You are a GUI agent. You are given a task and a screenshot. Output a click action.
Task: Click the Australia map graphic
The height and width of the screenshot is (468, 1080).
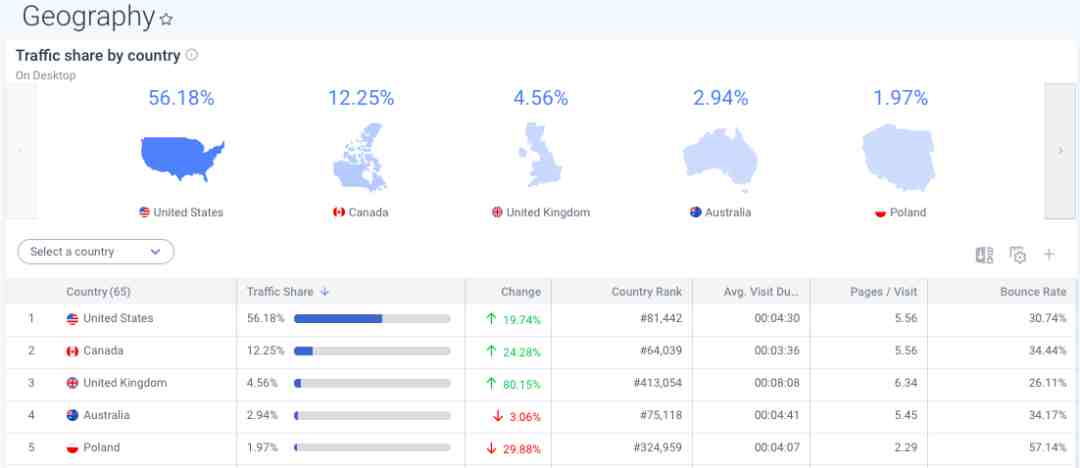tap(720, 158)
